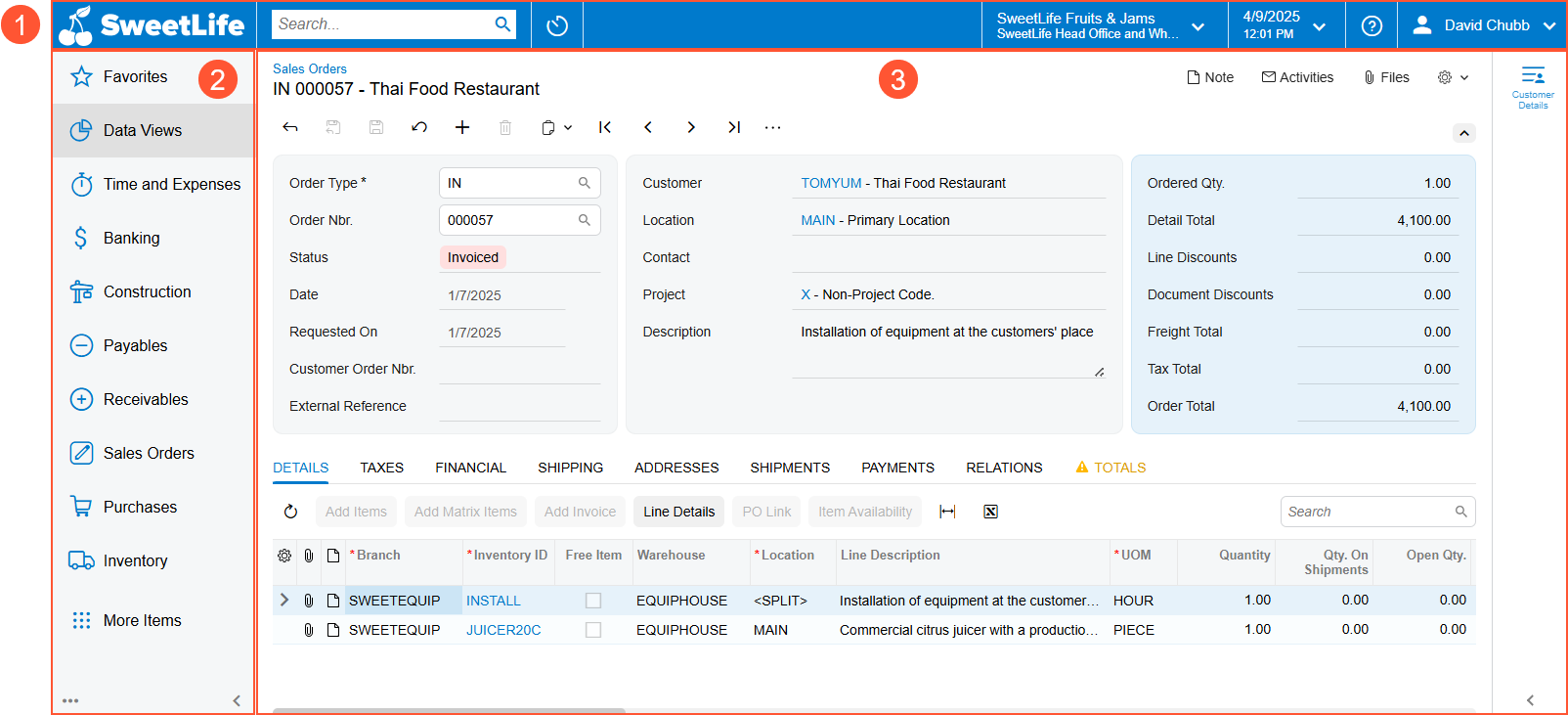The width and height of the screenshot is (1568, 715).
Task: Switch to the SHIPPING tab
Action: (x=570, y=468)
